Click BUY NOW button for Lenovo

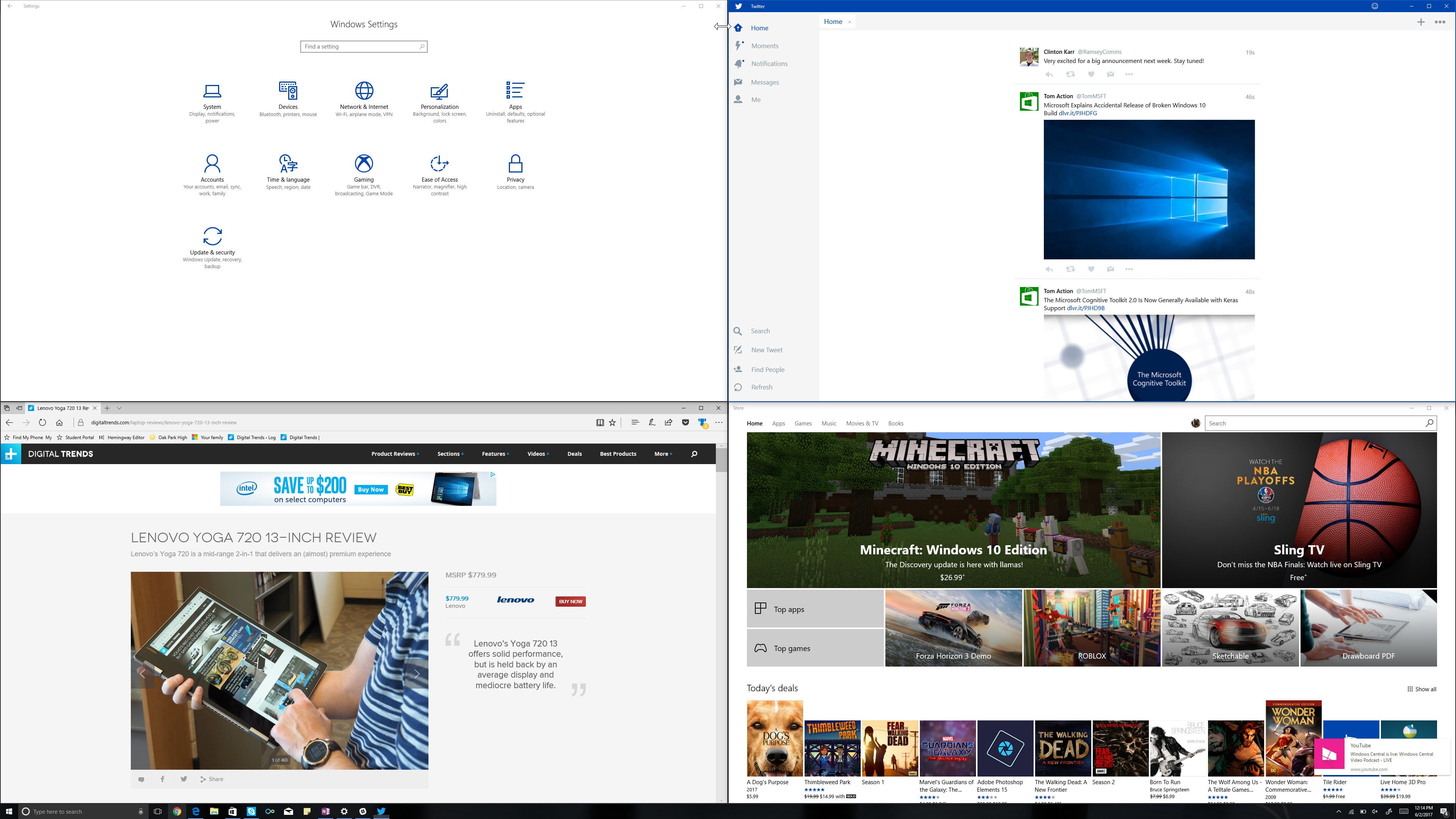click(x=570, y=601)
